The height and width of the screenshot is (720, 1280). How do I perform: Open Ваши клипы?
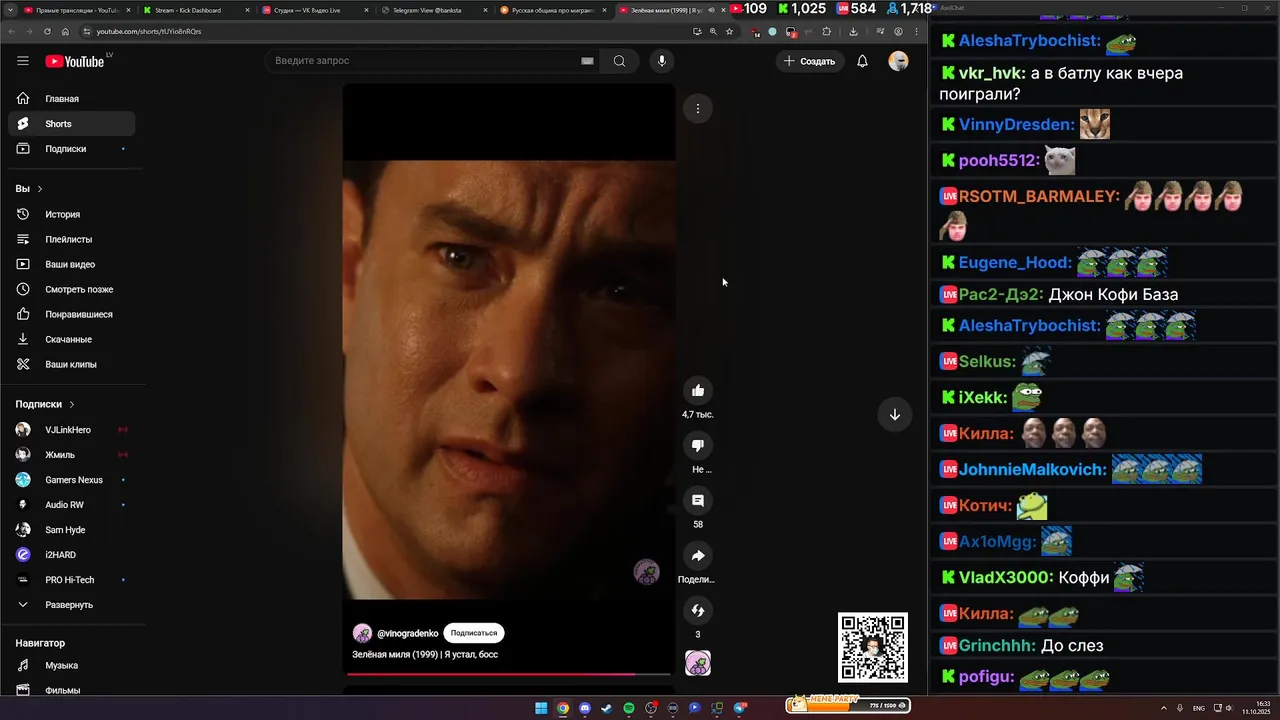coord(71,364)
